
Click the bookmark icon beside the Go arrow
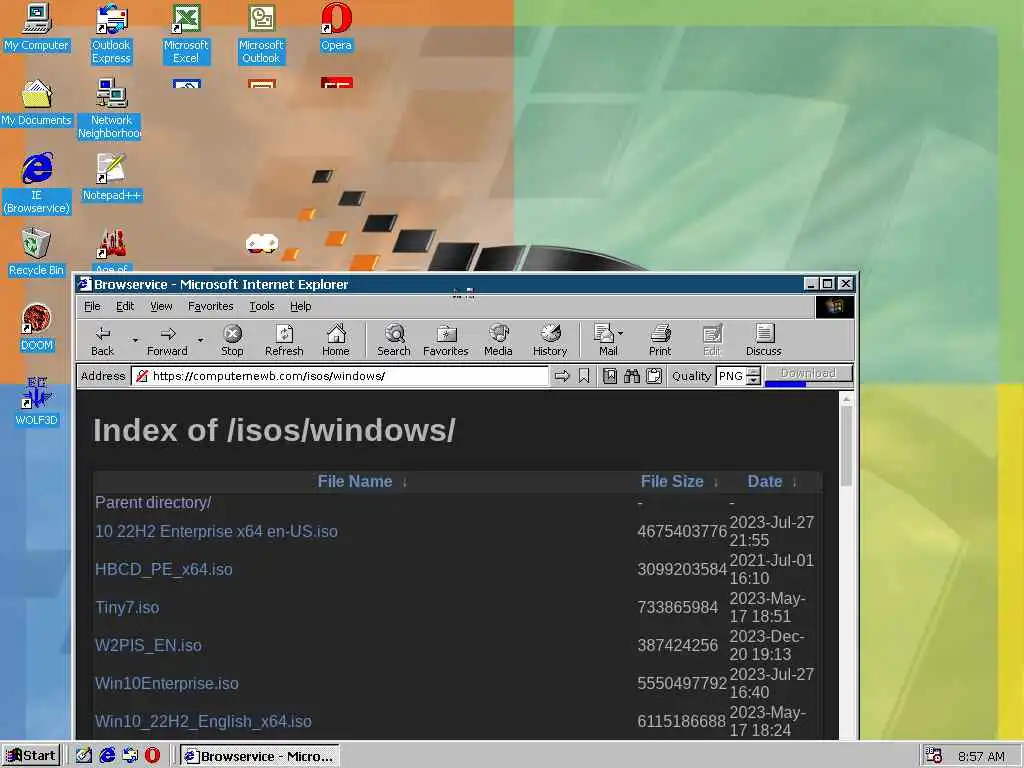(584, 376)
